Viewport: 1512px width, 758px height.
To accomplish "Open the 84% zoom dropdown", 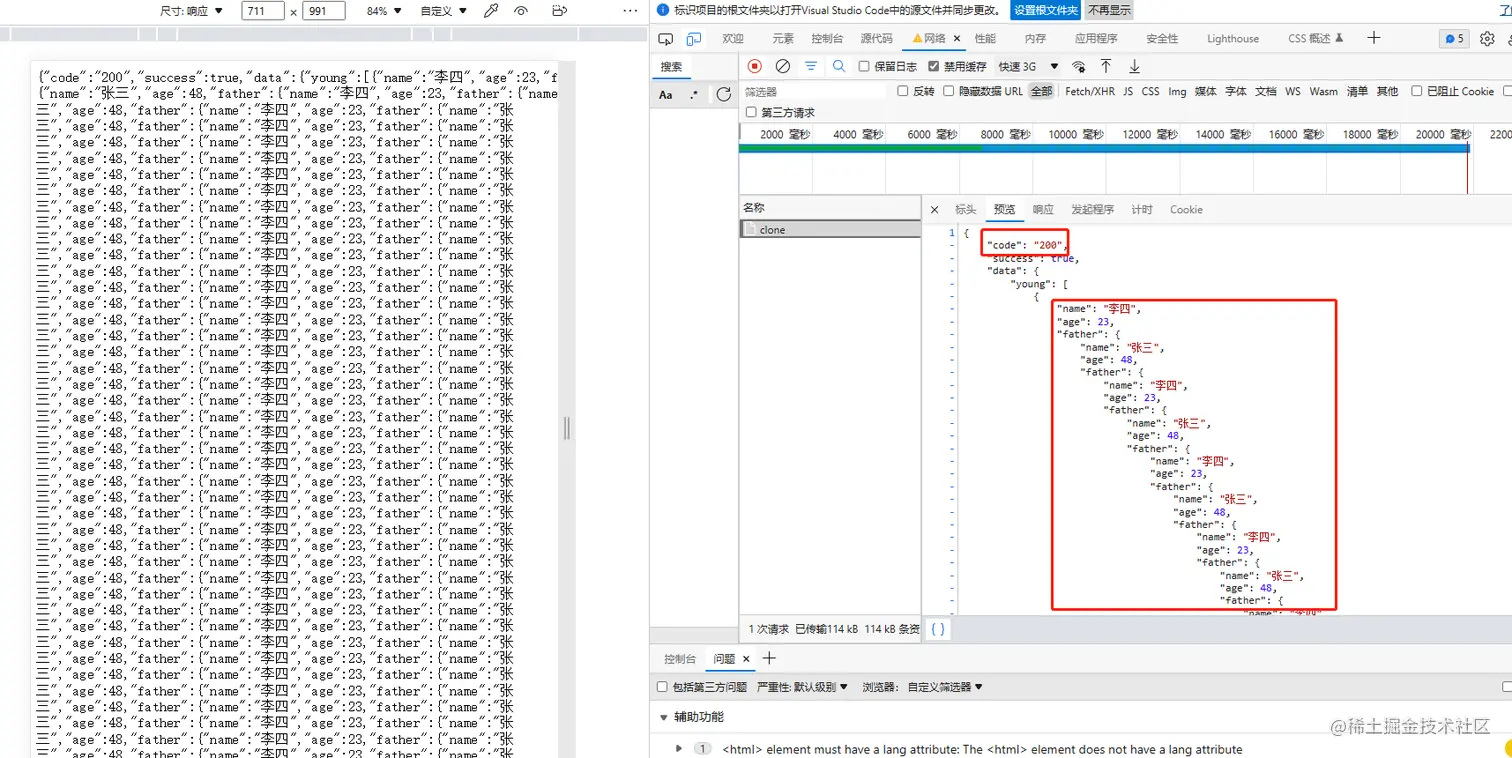I will pyautogui.click(x=384, y=11).
